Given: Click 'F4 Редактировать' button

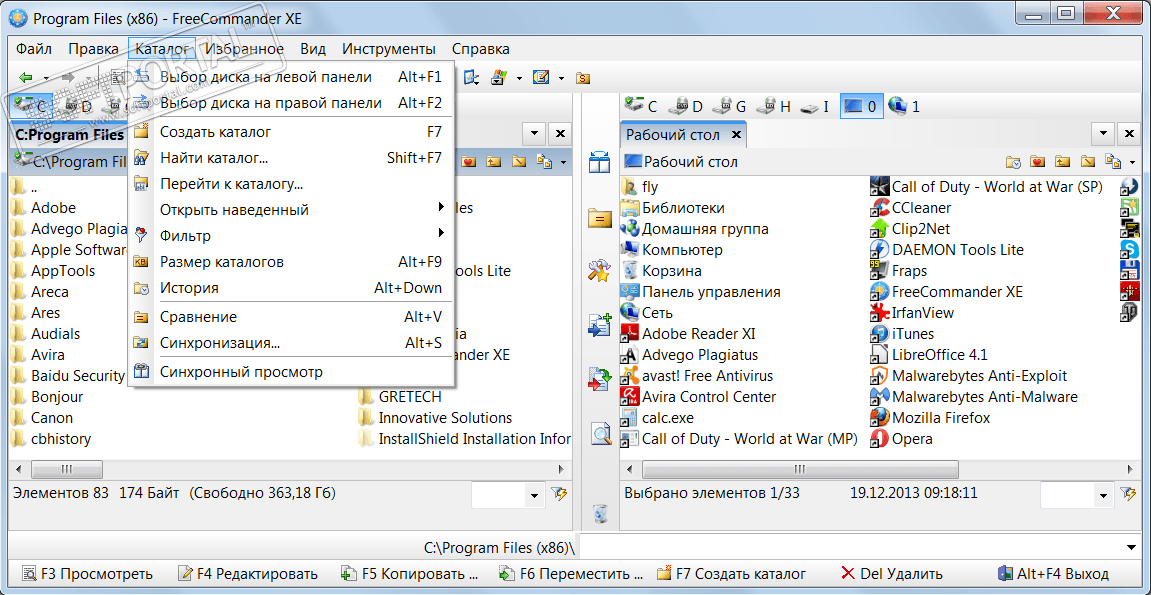Looking at the screenshot, I should click(x=248, y=574).
